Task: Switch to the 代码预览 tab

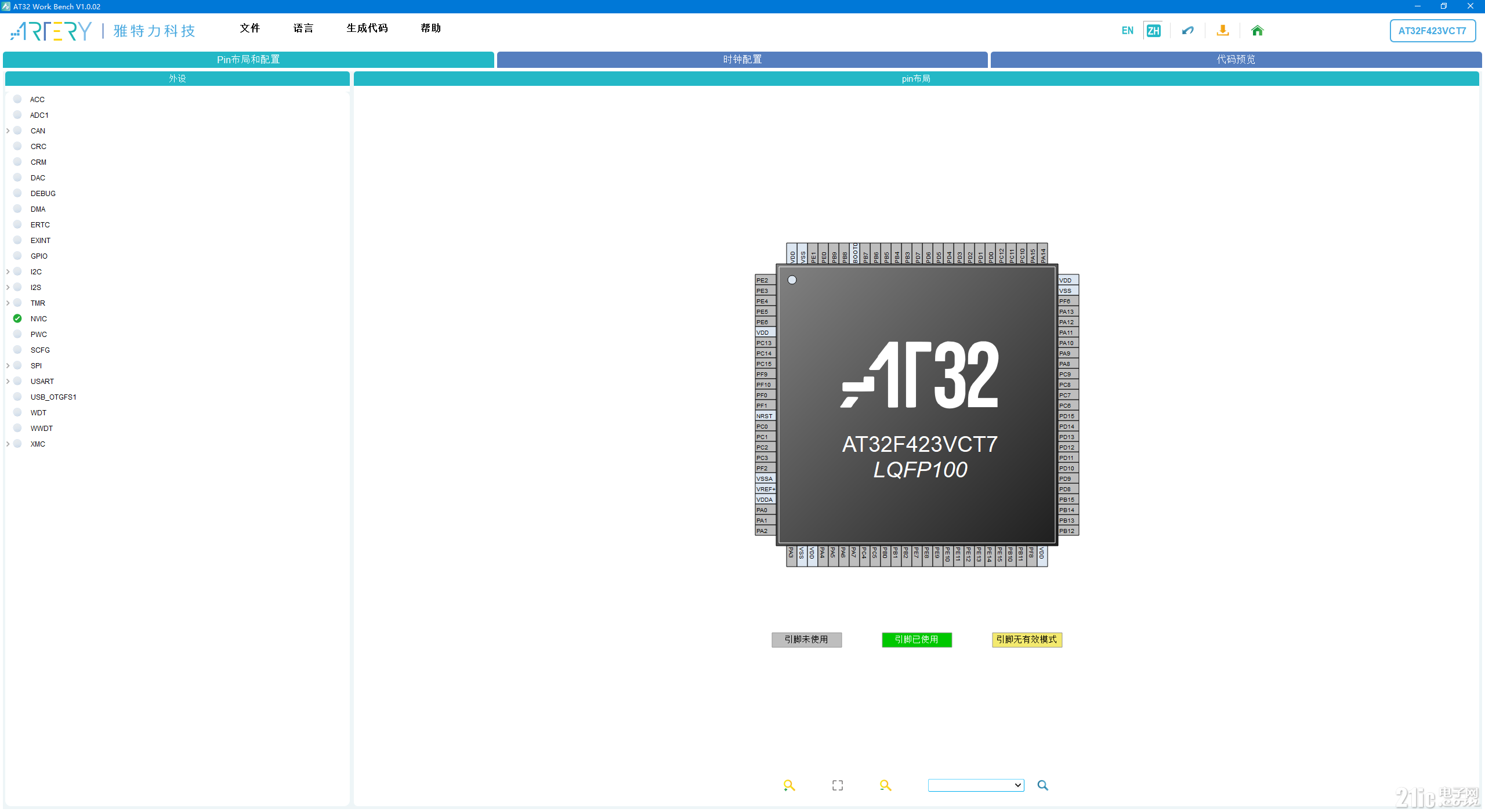Action: [1236, 59]
